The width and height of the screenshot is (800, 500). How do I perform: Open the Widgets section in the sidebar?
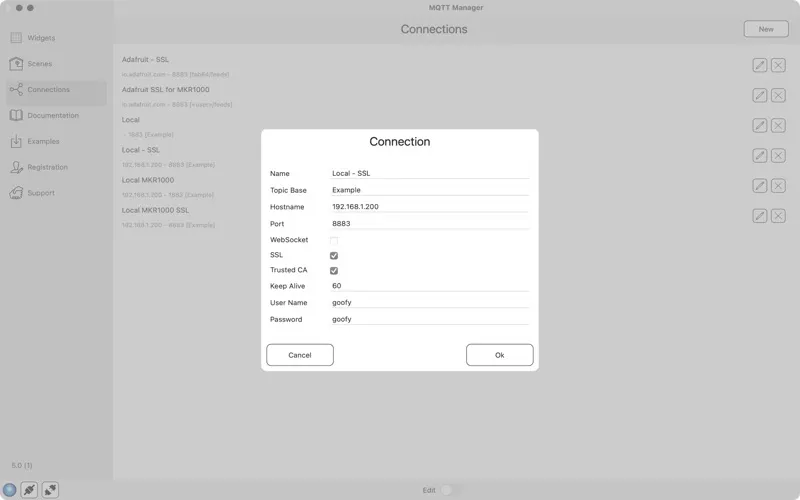(x=40, y=38)
